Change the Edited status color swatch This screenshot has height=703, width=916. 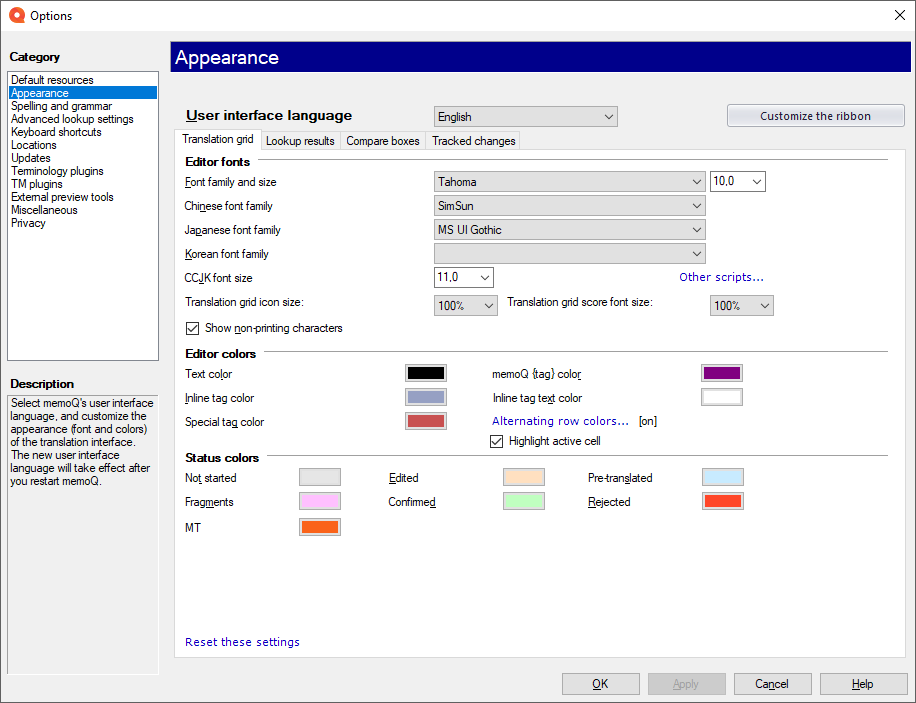pos(523,477)
